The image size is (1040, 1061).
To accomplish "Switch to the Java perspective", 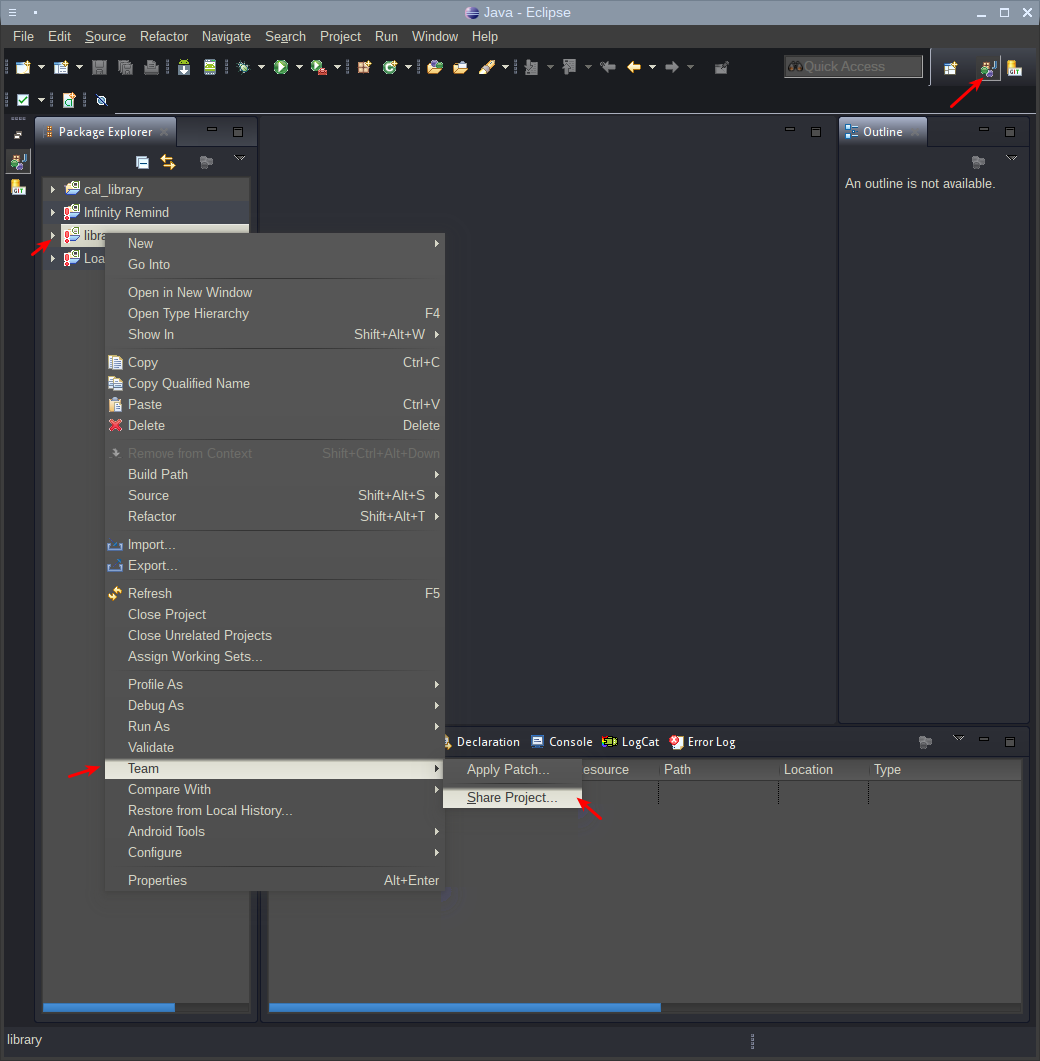I will click(x=986, y=67).
